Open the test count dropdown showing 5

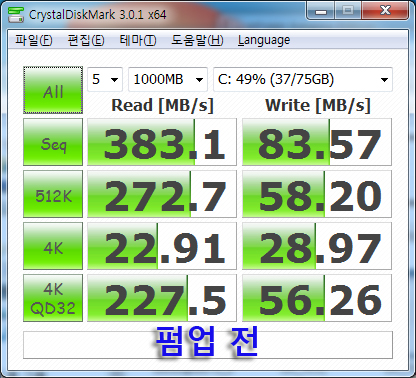point(105,79)
